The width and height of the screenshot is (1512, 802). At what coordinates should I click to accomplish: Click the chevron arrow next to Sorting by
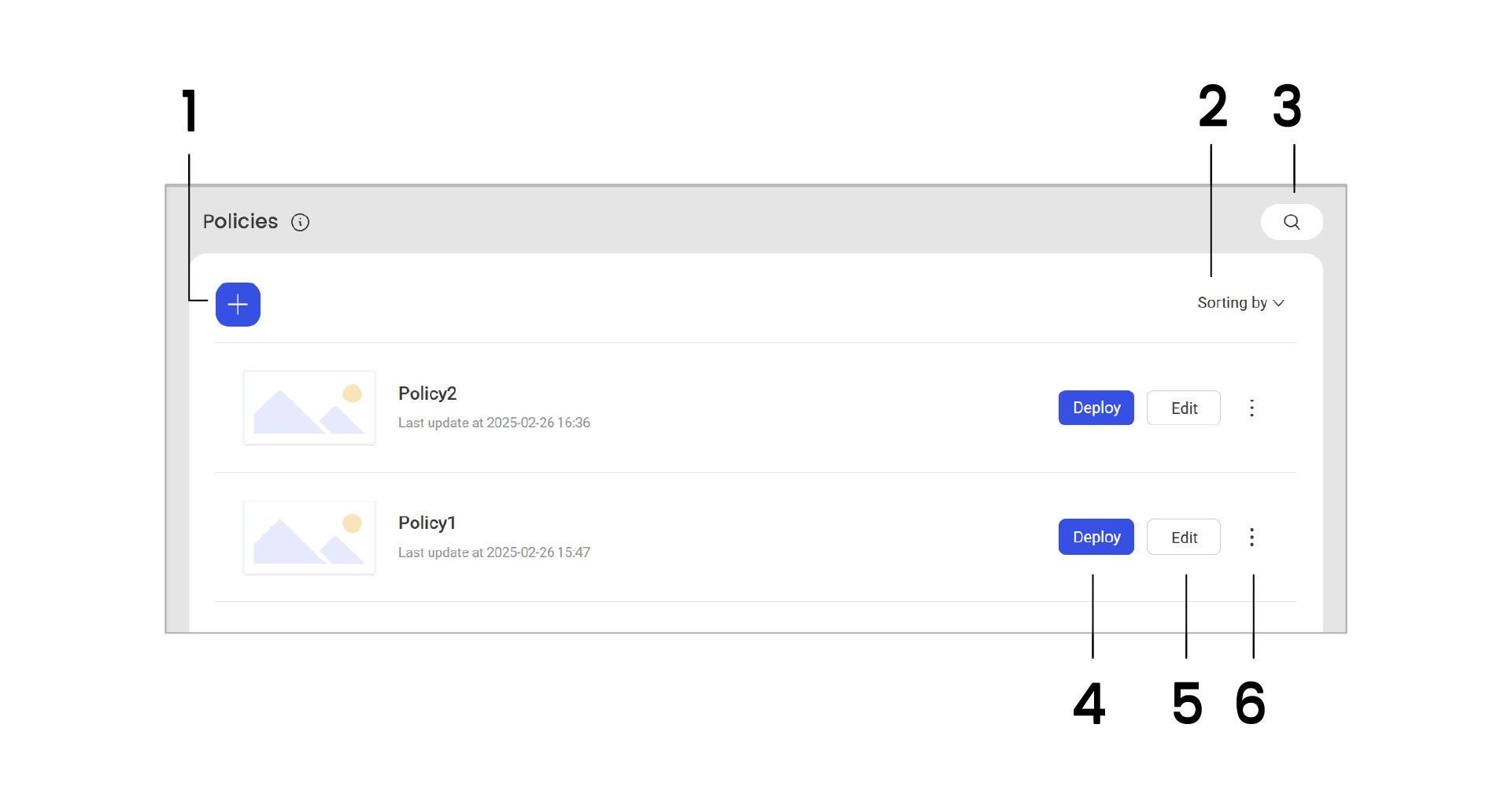[x=1279, y=304]
